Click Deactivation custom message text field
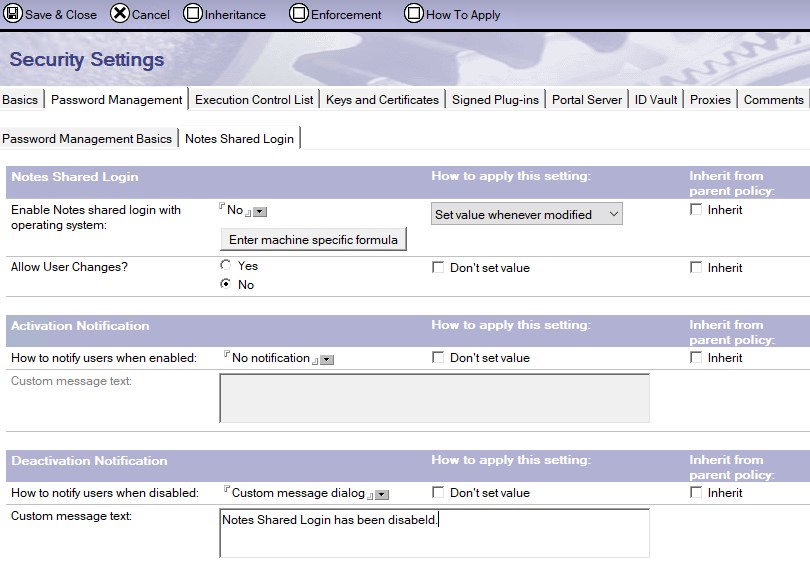 point(434,533)
